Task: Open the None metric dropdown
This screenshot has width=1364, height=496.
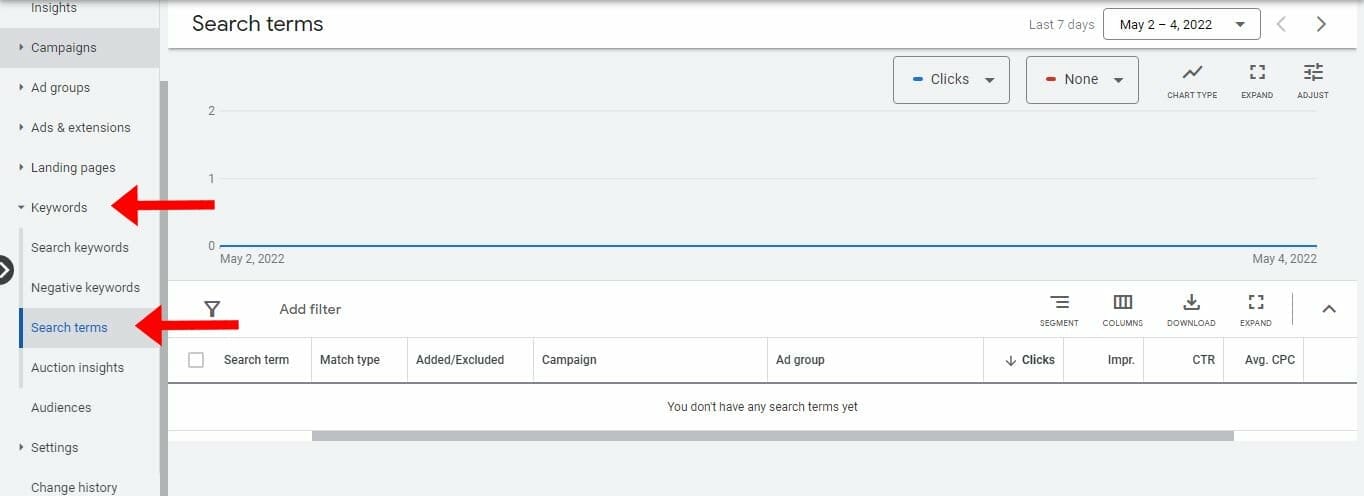Action: (x=1082, y=80)
